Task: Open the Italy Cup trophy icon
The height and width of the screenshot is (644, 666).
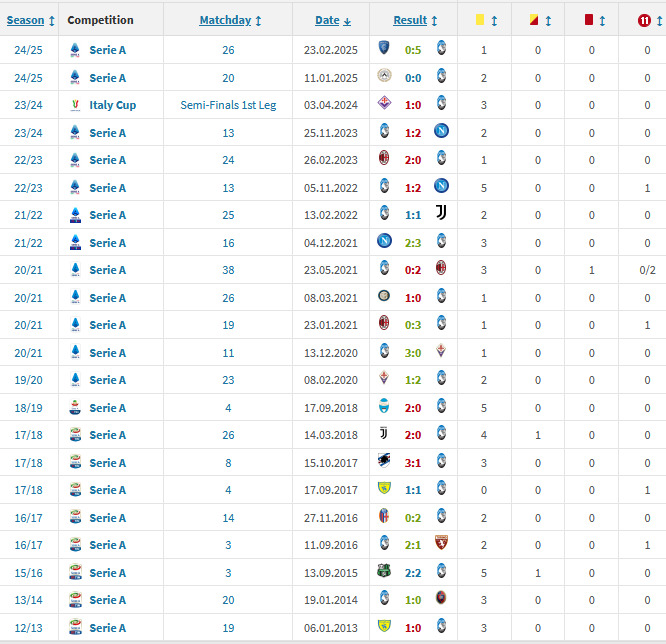Action: click(74, 105)
